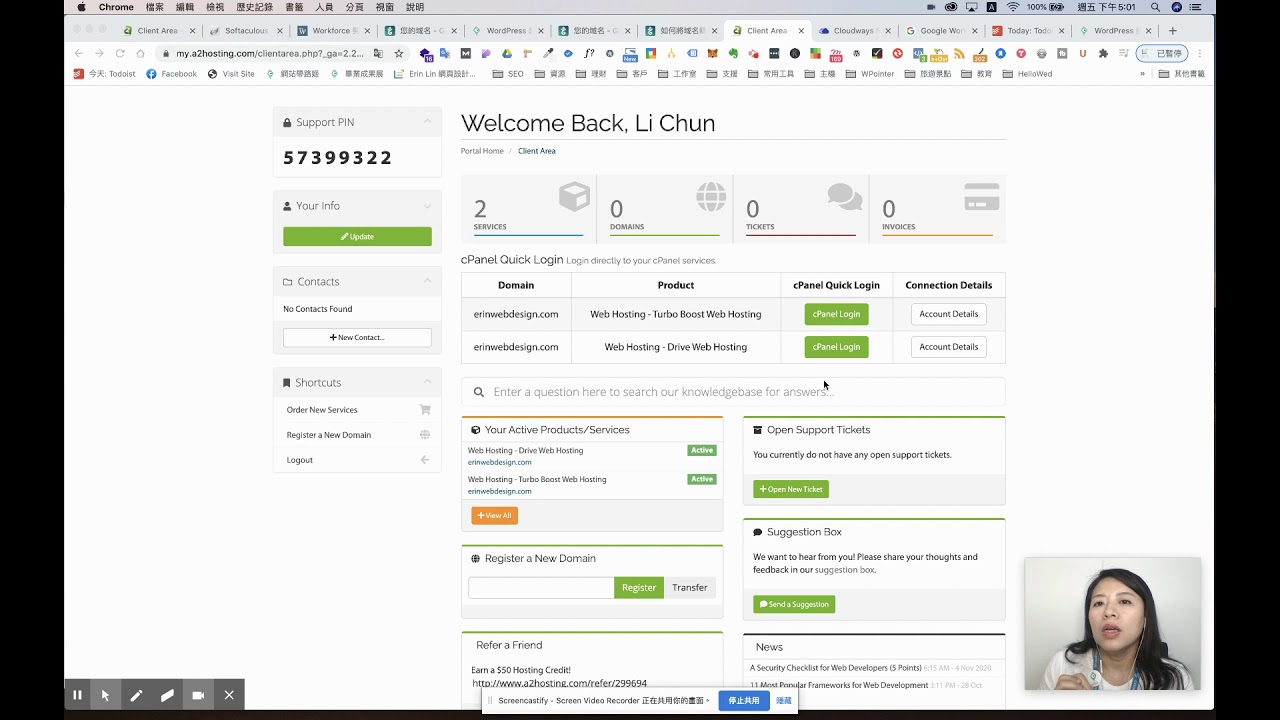Image resolution: width=1280 pixels, height=720 pixels.
Task: Toggle the Screencastify webcam embed
Action: click(198, 695)
